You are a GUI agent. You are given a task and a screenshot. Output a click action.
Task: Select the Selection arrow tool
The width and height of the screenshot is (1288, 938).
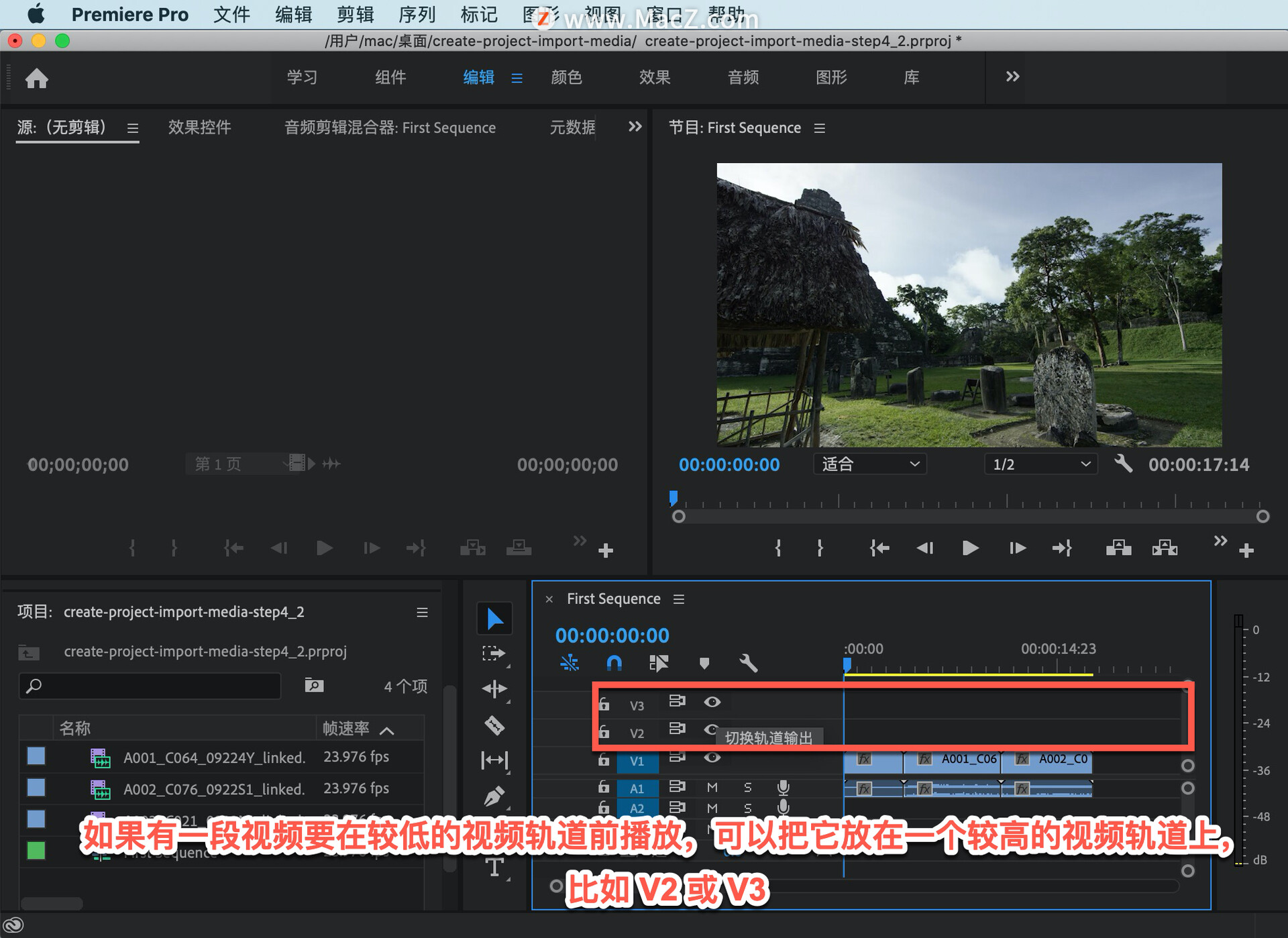pyautogui.click(x=494, y=619)
